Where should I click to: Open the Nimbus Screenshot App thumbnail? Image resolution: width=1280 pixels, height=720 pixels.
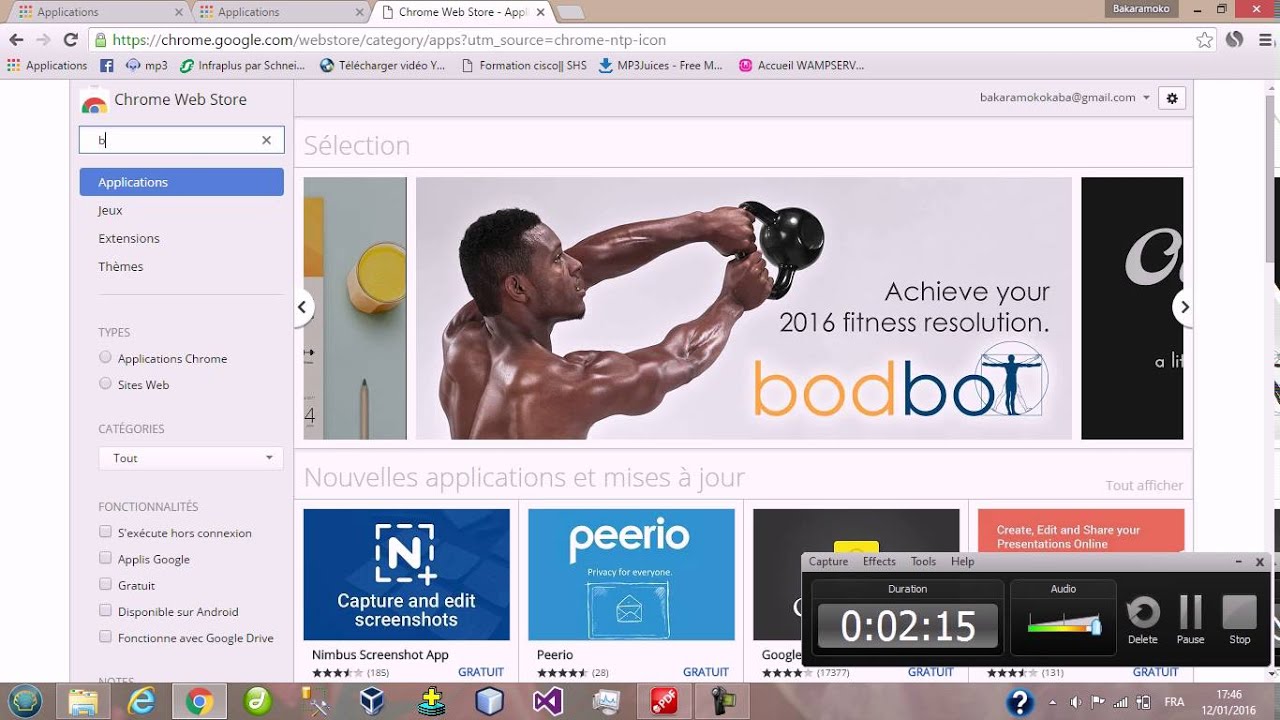tap(406, 574)
